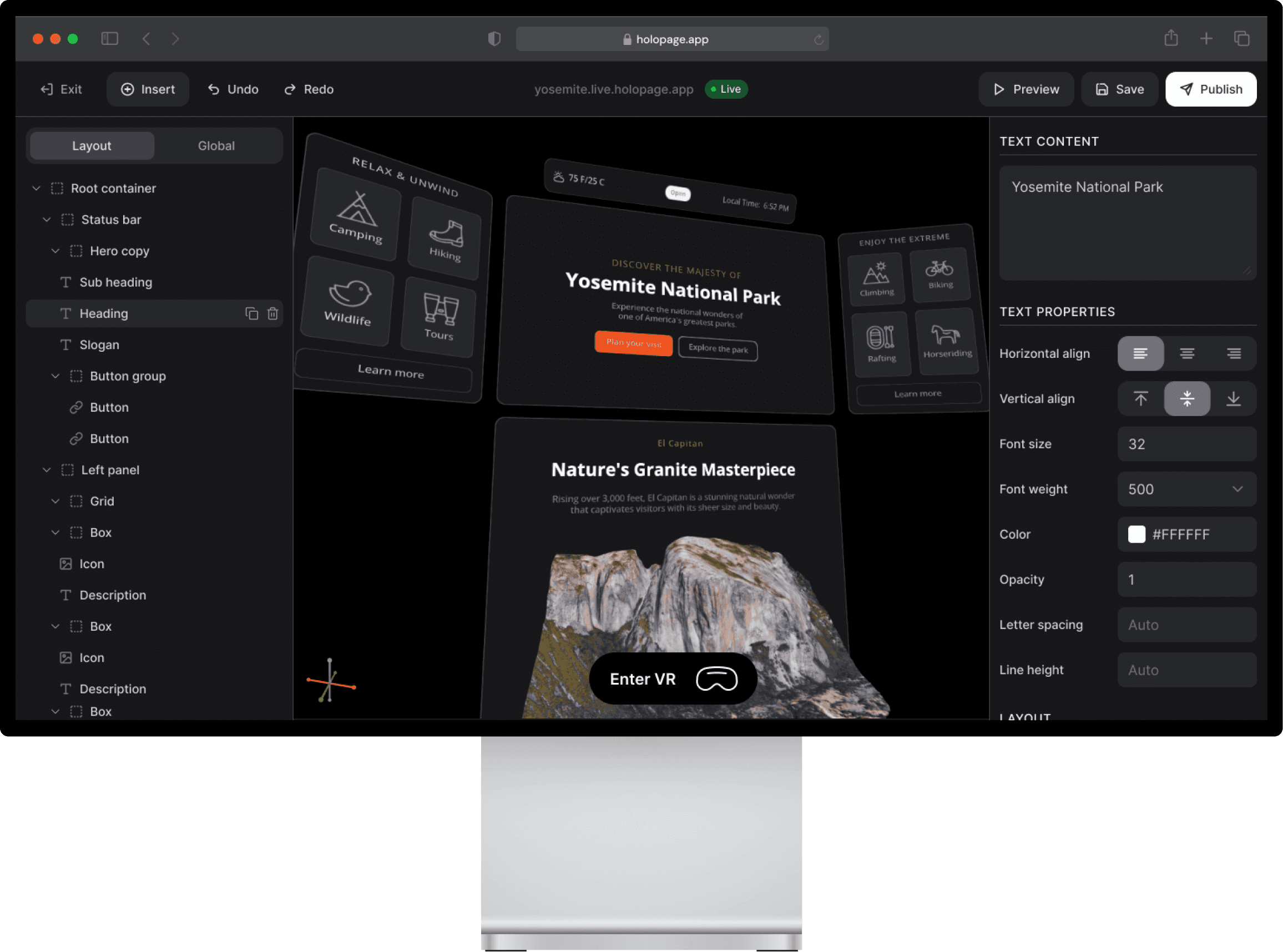Click the Horseriding icon in canvas
The image size is (1283, 952).
pos(945,334)
